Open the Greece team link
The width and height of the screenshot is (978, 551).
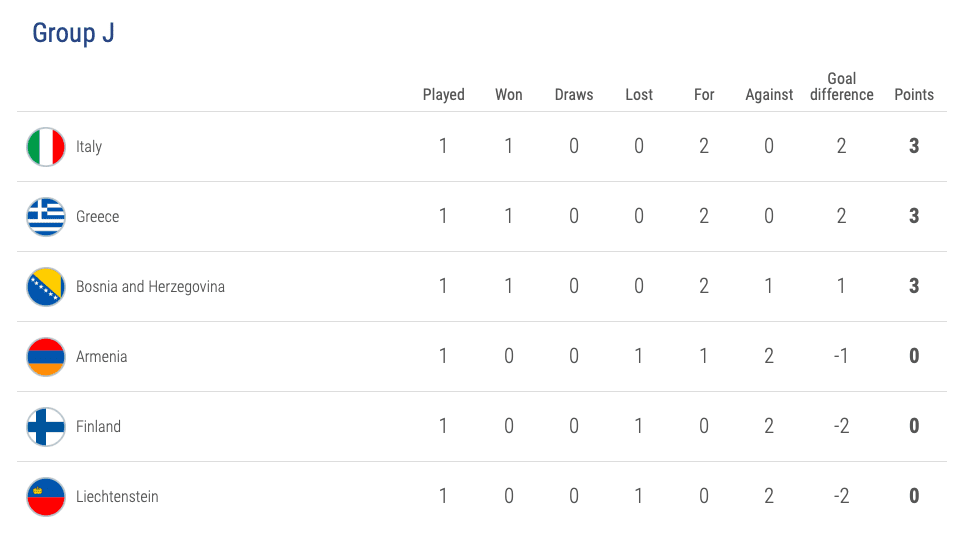[97, 217]
